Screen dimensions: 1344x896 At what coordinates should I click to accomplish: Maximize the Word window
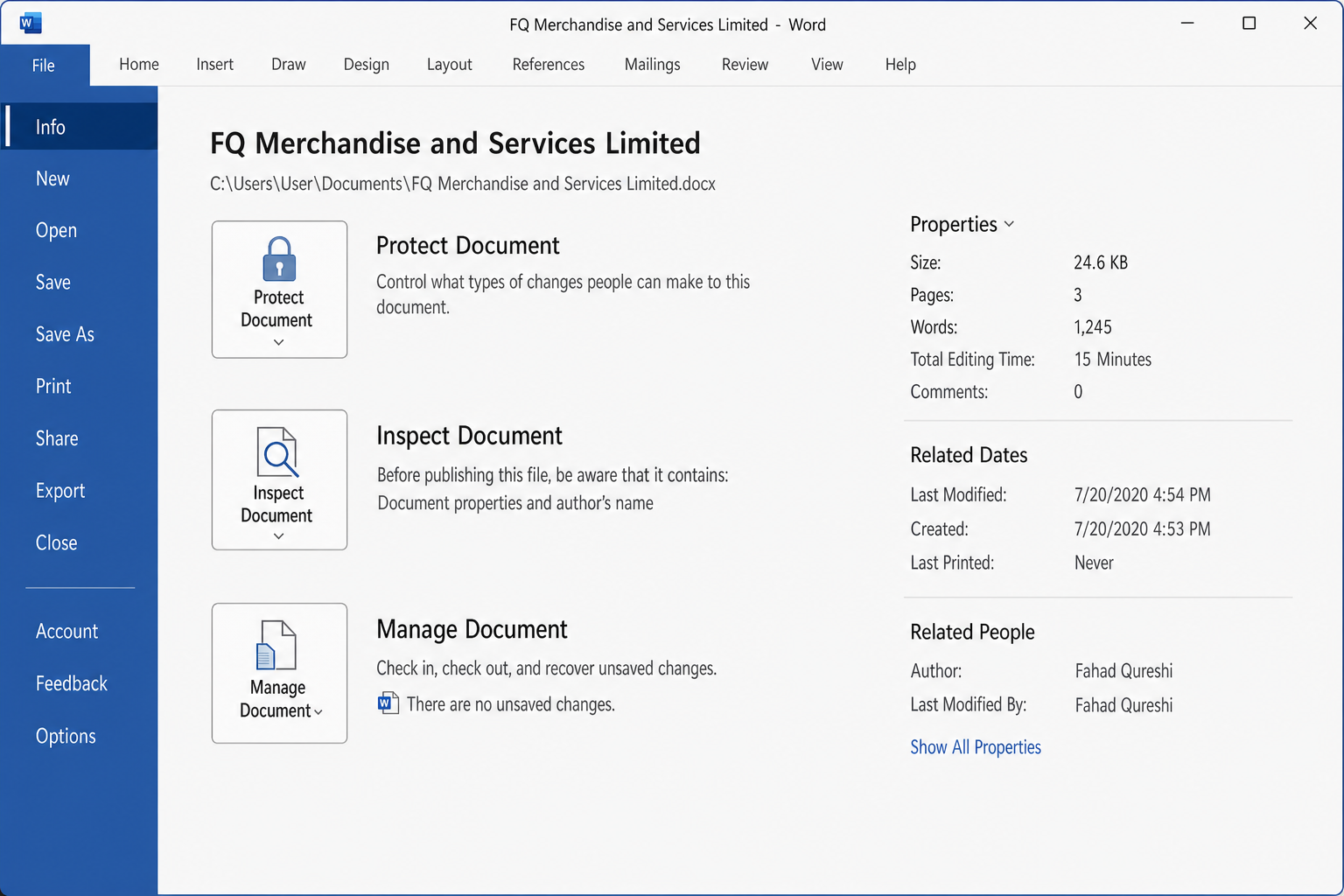(1249, 23)
